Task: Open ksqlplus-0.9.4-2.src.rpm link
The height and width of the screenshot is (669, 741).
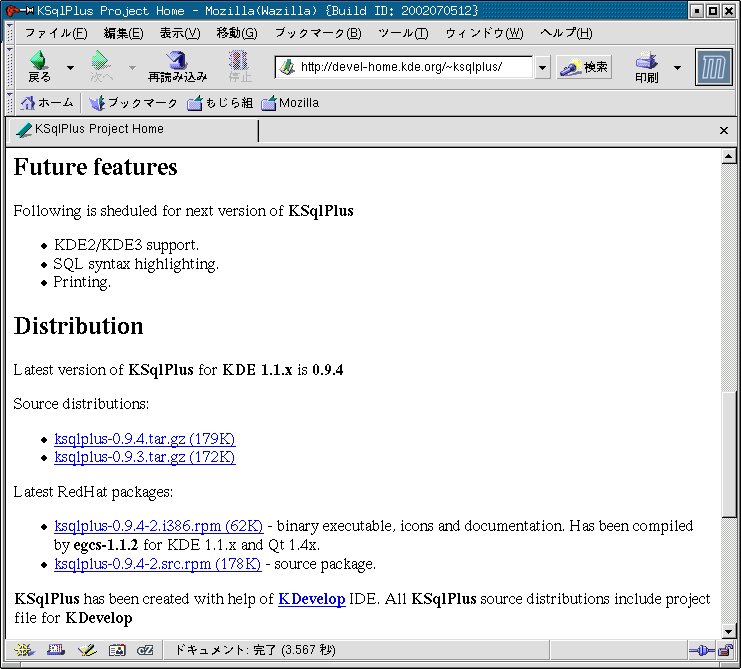Action: pyautogui.click(x=157, y=564)
